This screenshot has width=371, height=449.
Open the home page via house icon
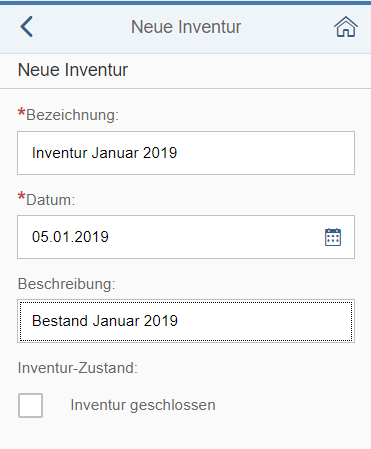click(346, 27)
